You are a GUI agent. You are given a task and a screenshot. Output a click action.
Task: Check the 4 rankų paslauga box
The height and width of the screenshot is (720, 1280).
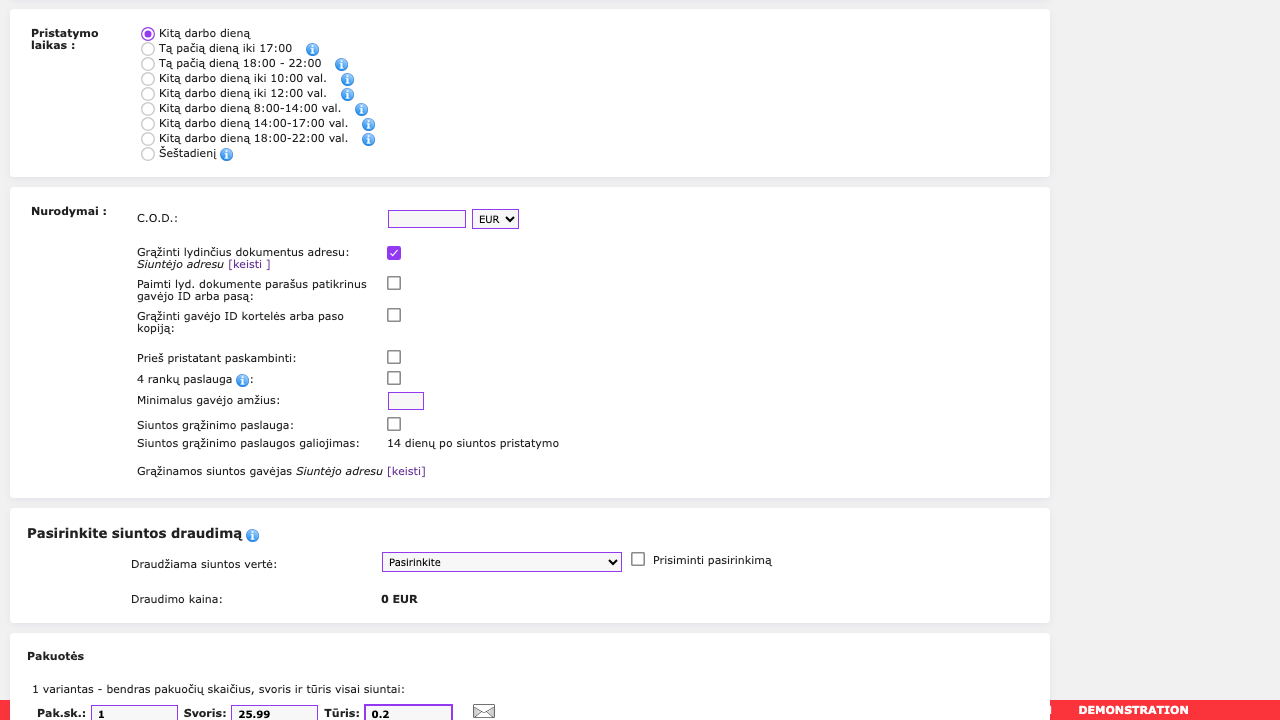(x=394, y=378)
